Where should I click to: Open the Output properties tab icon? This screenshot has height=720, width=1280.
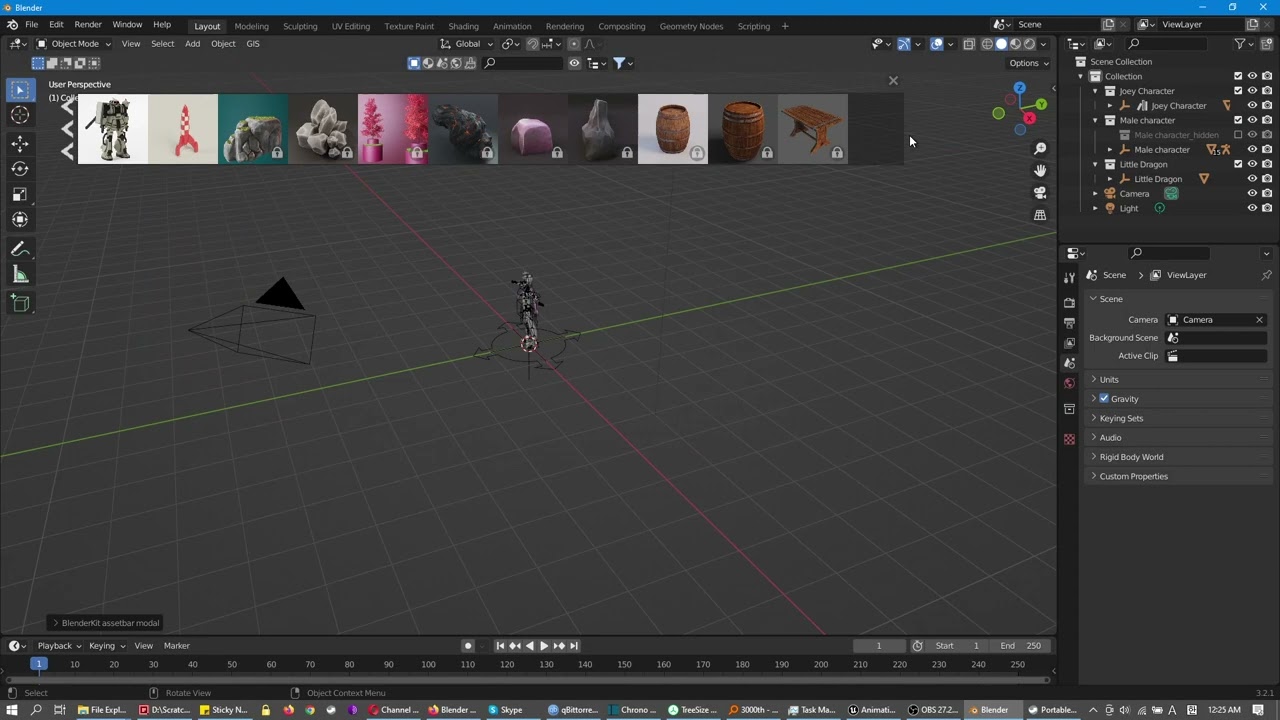tap(1069, 322)
